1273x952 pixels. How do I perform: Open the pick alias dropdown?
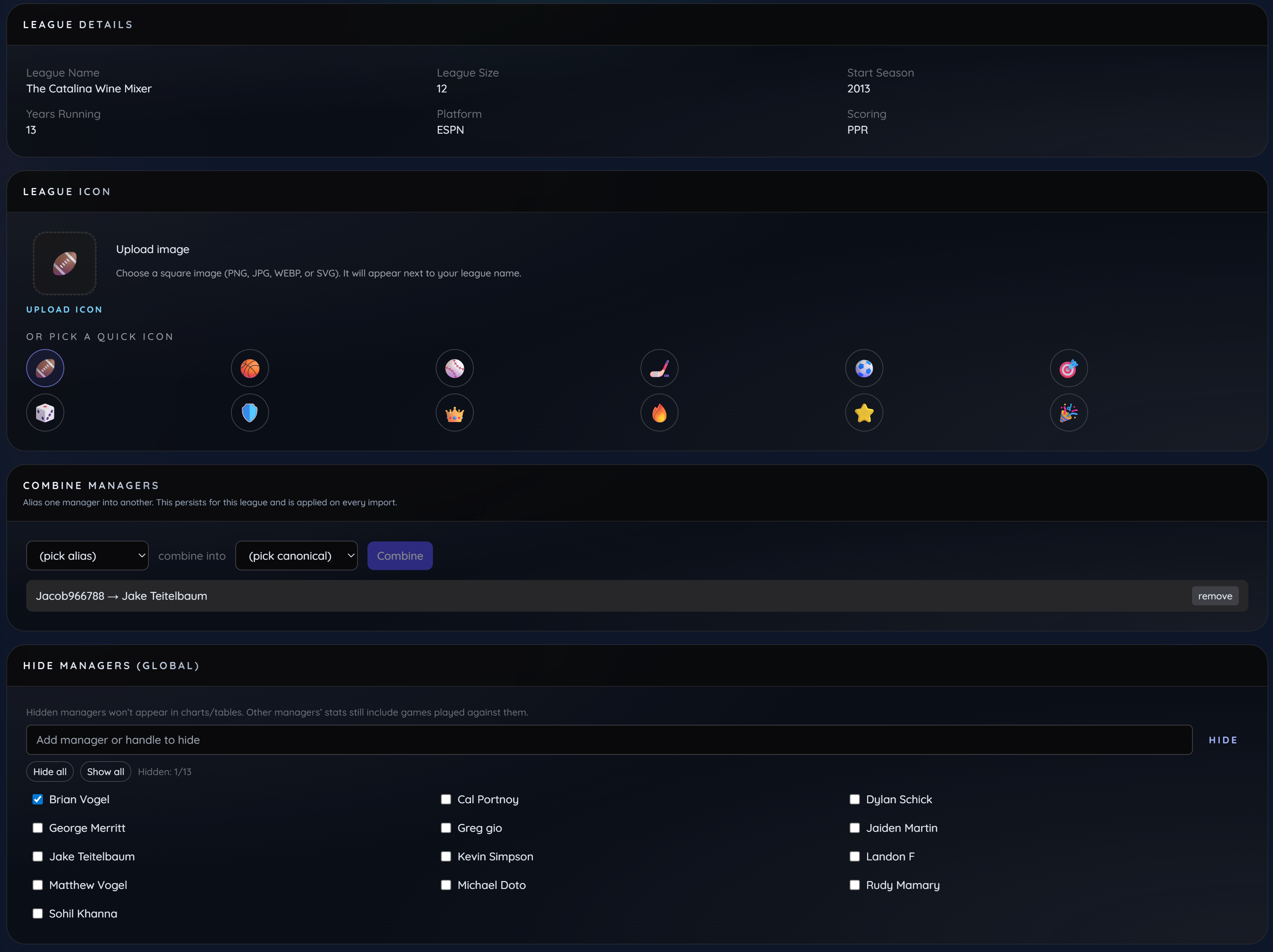[87, 556]
